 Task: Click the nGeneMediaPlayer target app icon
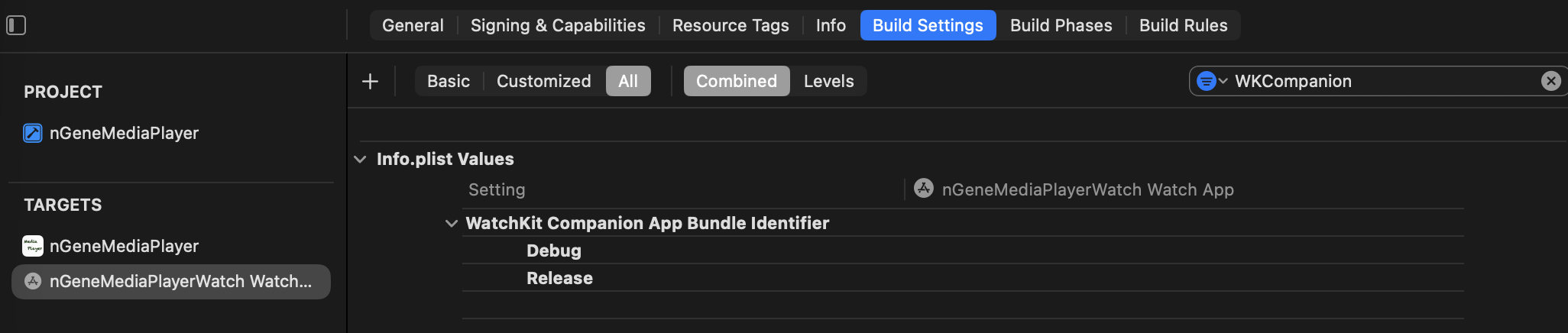(33, 246)
